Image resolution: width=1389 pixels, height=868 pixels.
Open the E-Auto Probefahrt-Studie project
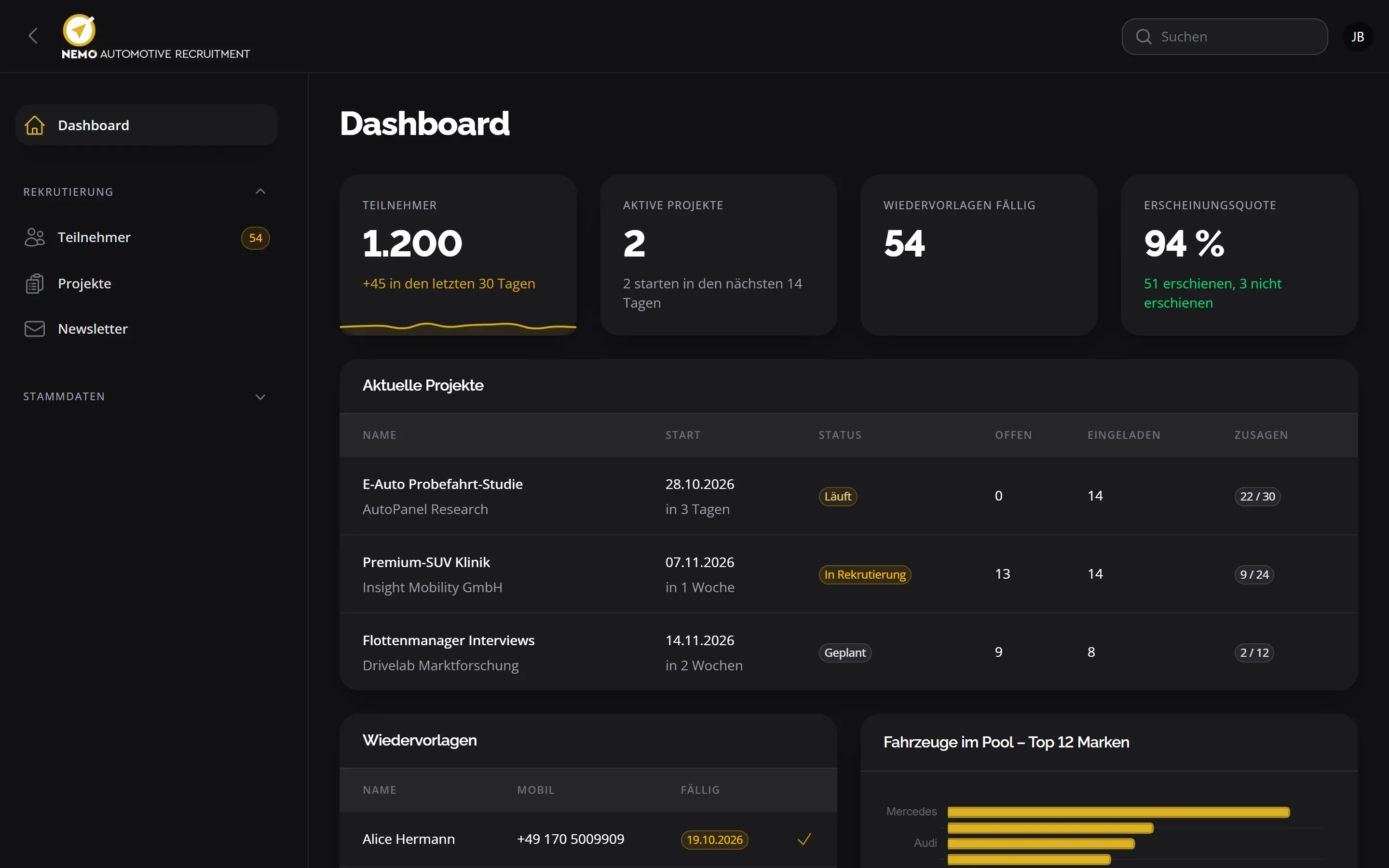(443, 485)
